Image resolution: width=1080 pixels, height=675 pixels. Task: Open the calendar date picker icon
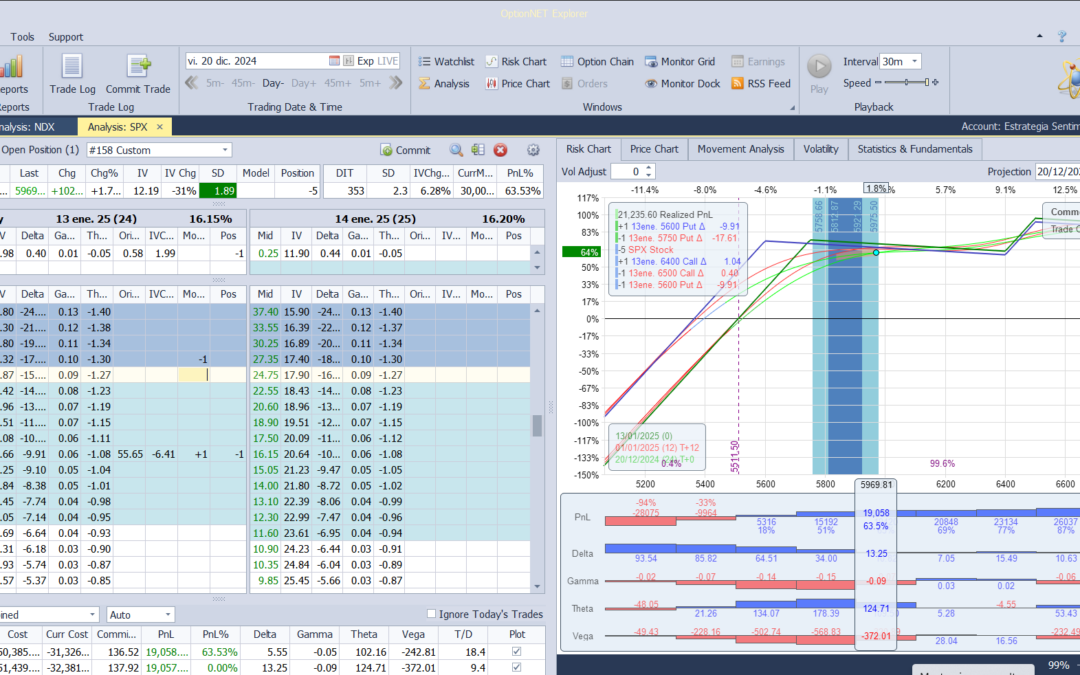pyautogui.click(x=334, y=61)
